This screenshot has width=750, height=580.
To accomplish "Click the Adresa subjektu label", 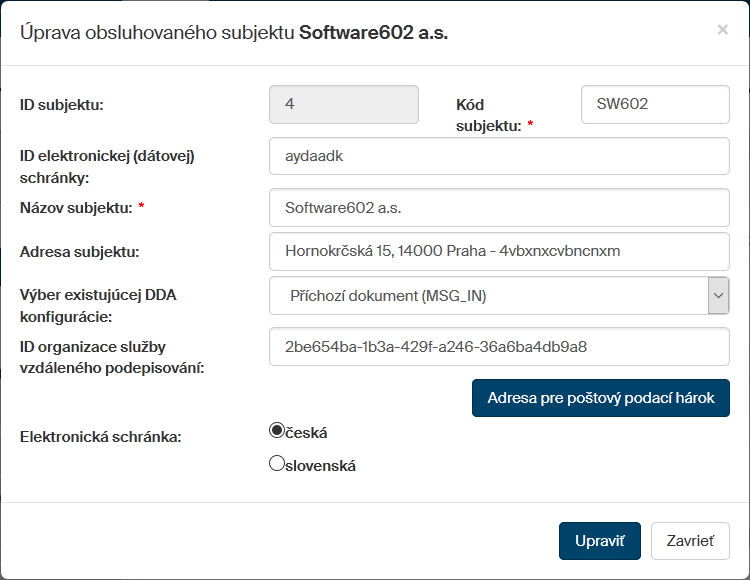I will pyautogui.click(x=79, y=251).
